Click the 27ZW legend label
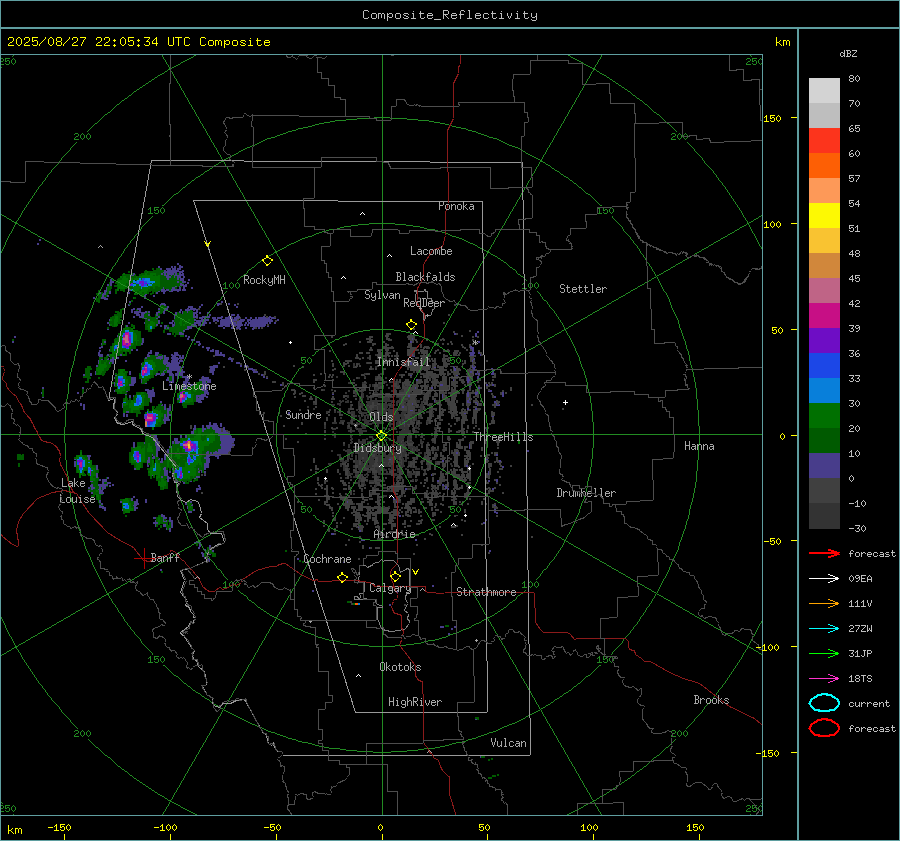 pos(860,629)
